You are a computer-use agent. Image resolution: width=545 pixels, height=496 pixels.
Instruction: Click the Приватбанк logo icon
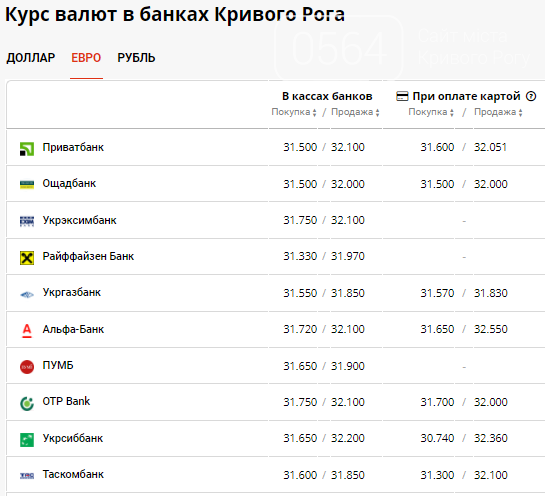tap(27, 149)
